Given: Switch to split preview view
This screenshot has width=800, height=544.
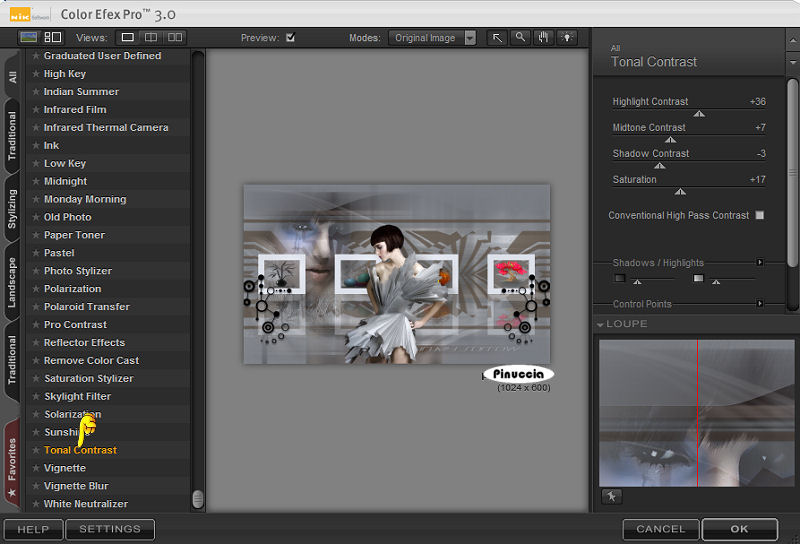Looking at the screenshot, I should tap(152, 38).
